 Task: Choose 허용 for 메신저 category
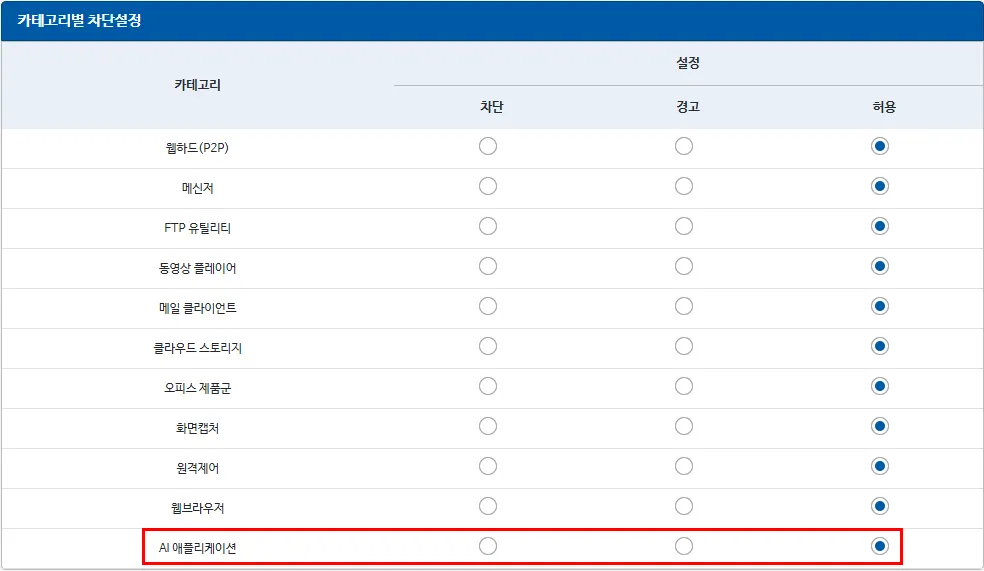point(880,186)
